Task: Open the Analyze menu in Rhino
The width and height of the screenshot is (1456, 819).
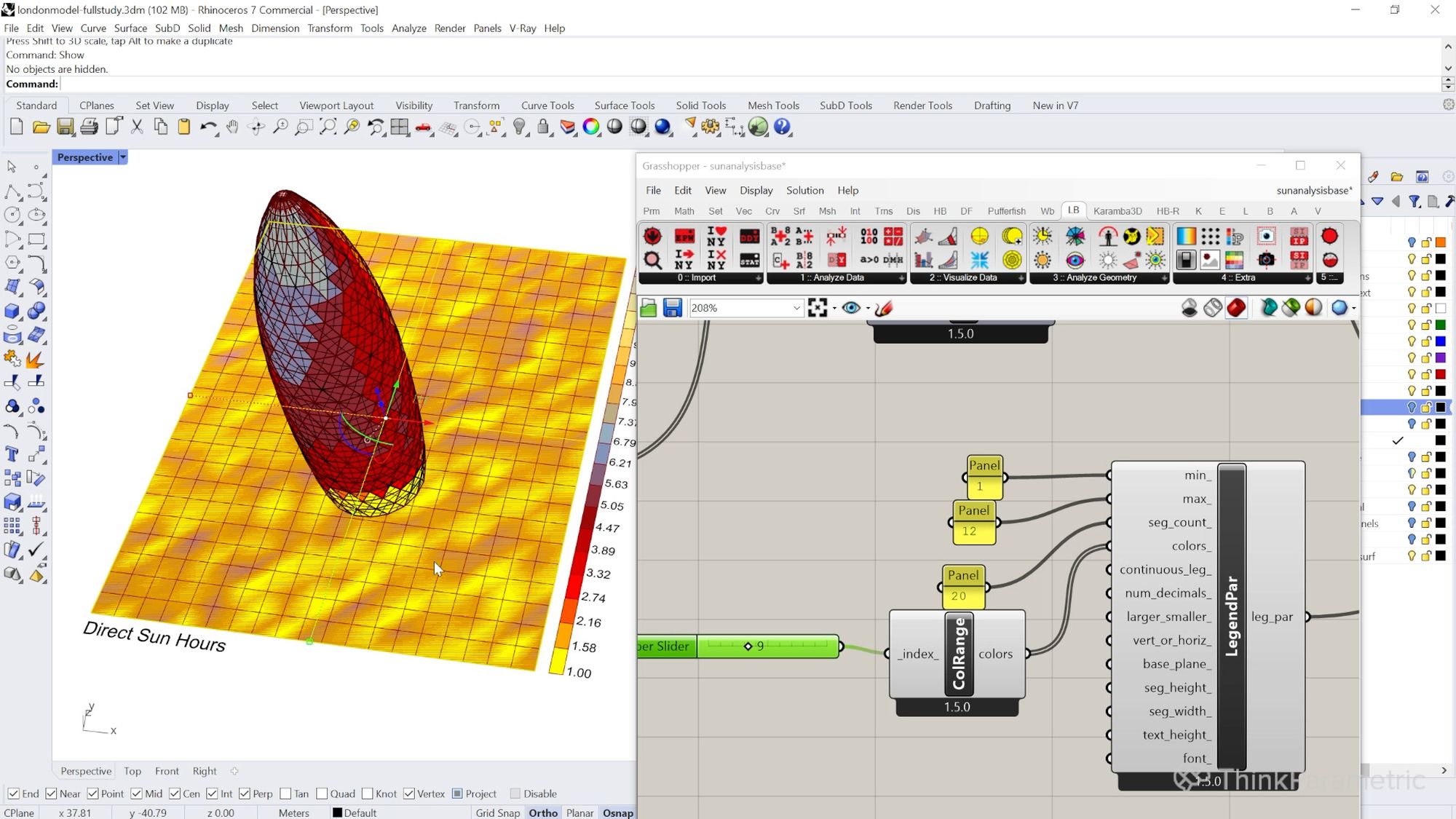Action: pos(408,28)
